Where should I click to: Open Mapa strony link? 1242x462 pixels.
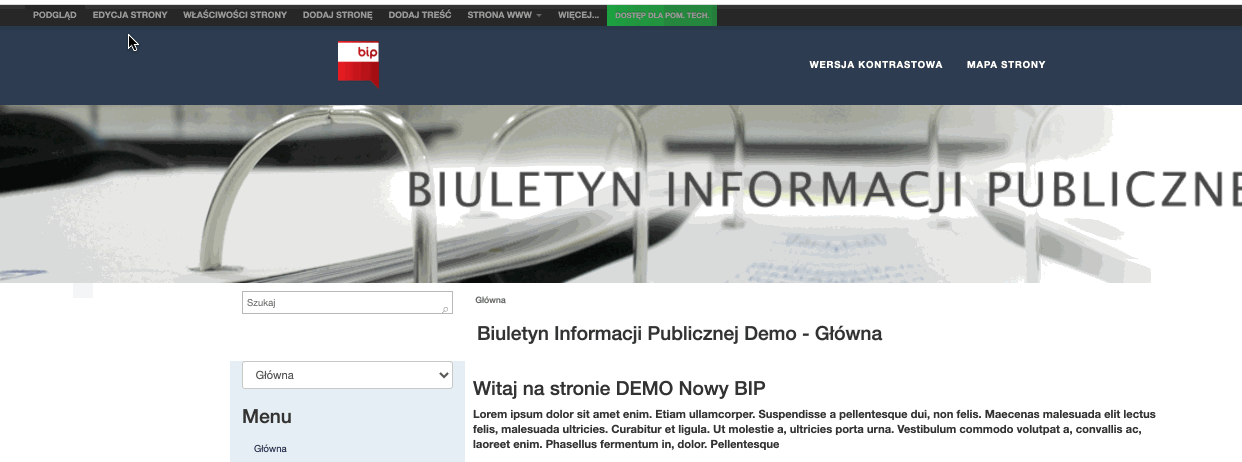(1006, 65)
